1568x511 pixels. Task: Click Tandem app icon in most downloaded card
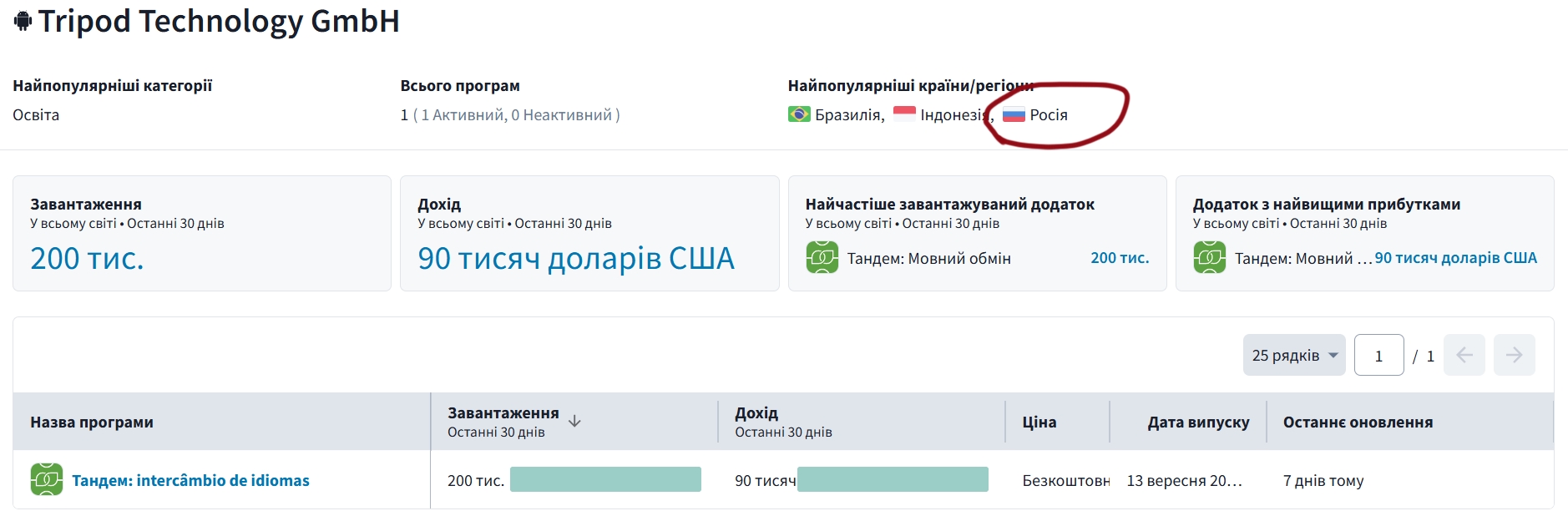coord(822,258)
